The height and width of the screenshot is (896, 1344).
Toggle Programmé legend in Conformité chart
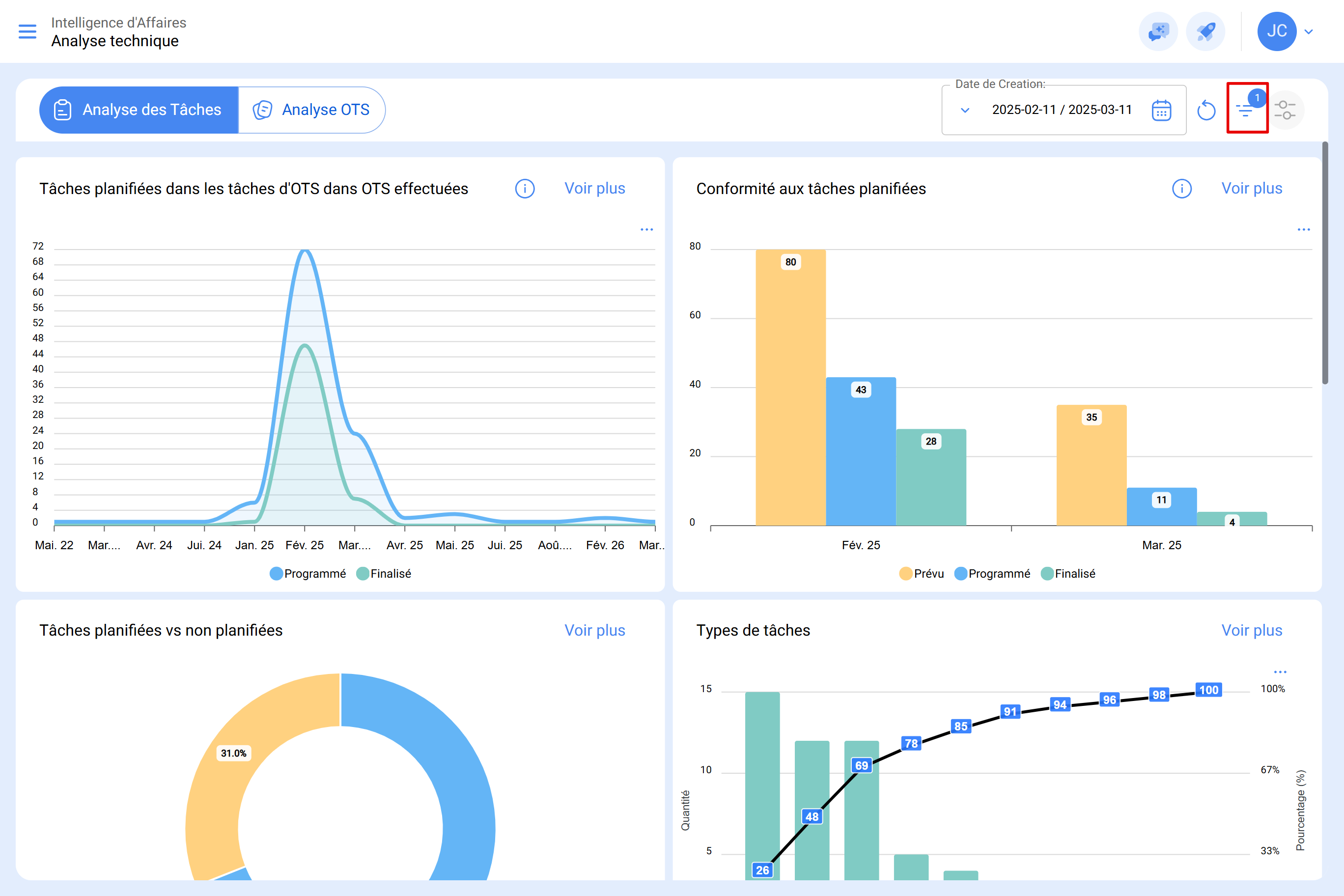tap(992, 573)
